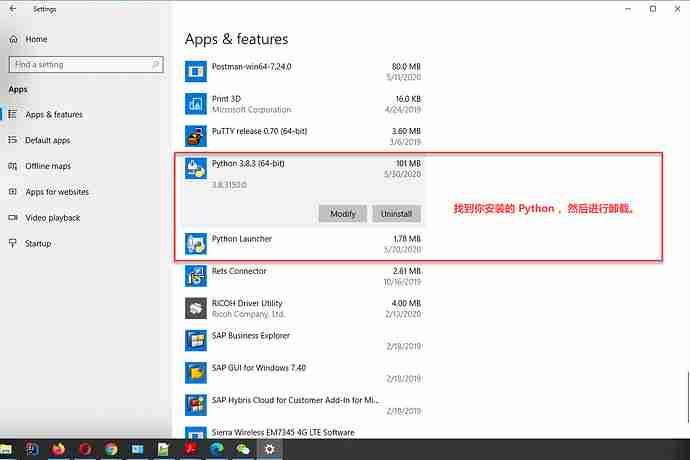This screenshot has height=460, width=690.
Task: Go to Settings Home
Action: (28, 39)
